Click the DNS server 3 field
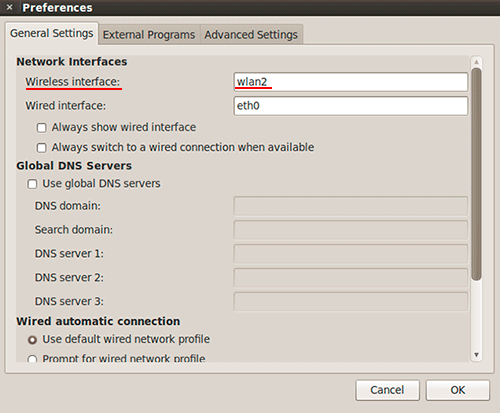Image resolution: width=500 pixels, height=413 pixels. point(351,302)
